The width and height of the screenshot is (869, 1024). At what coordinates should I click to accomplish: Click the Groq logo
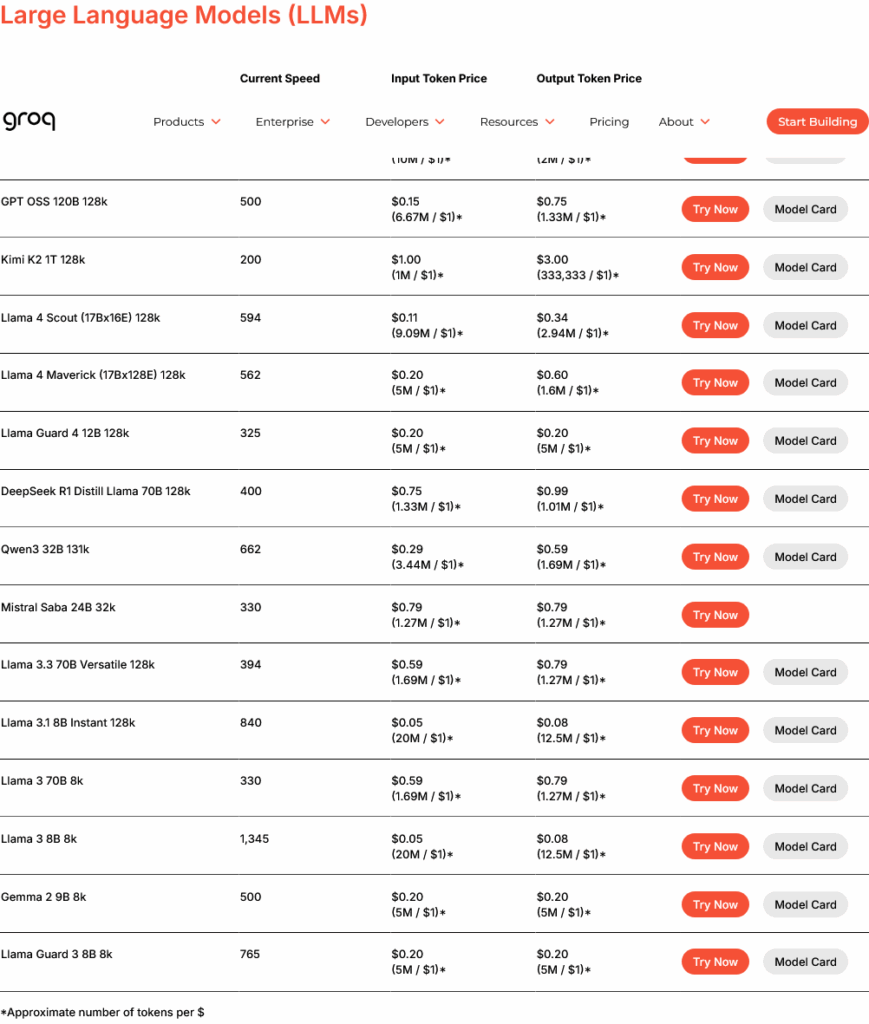pyautogui.click(x=29, y=120)
